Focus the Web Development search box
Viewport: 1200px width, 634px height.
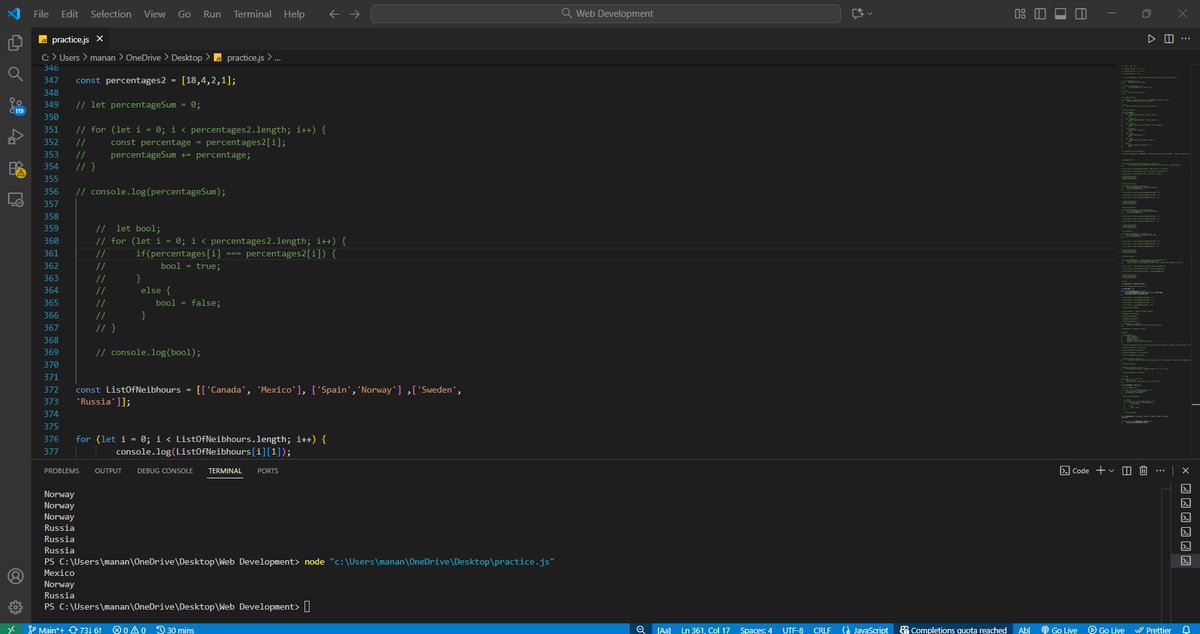click(x=606, y=14)
